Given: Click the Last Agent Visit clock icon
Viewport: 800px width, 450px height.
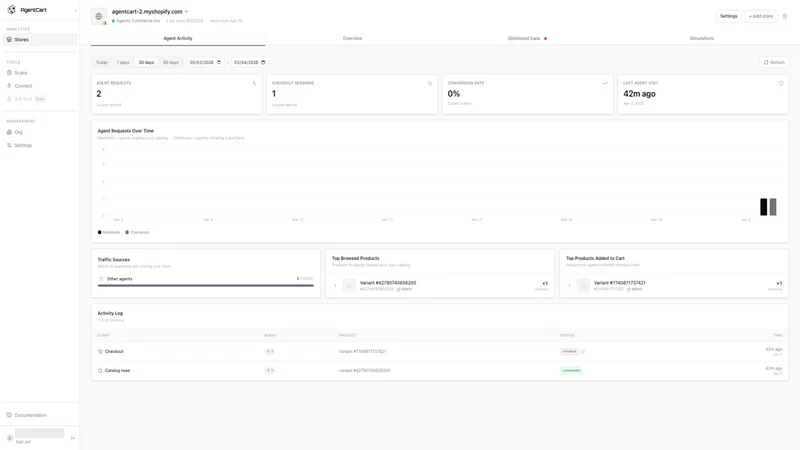Looking at the screenshot, I should (x=781, y=83).
